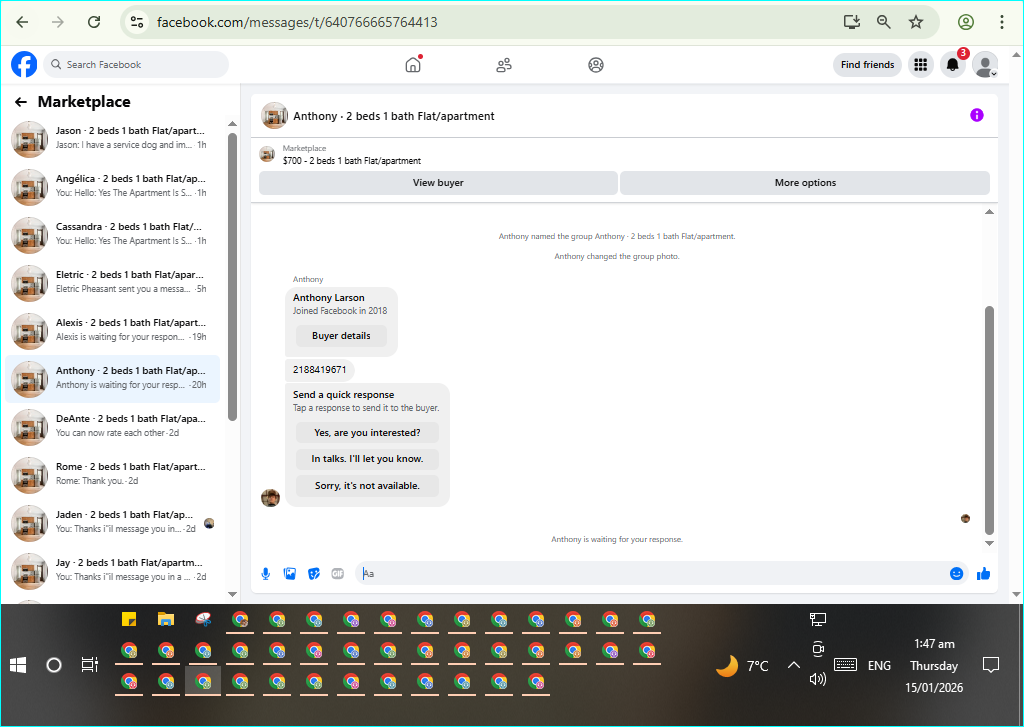
Task: Open the Chrome profile icon
Action: point(966,22)
